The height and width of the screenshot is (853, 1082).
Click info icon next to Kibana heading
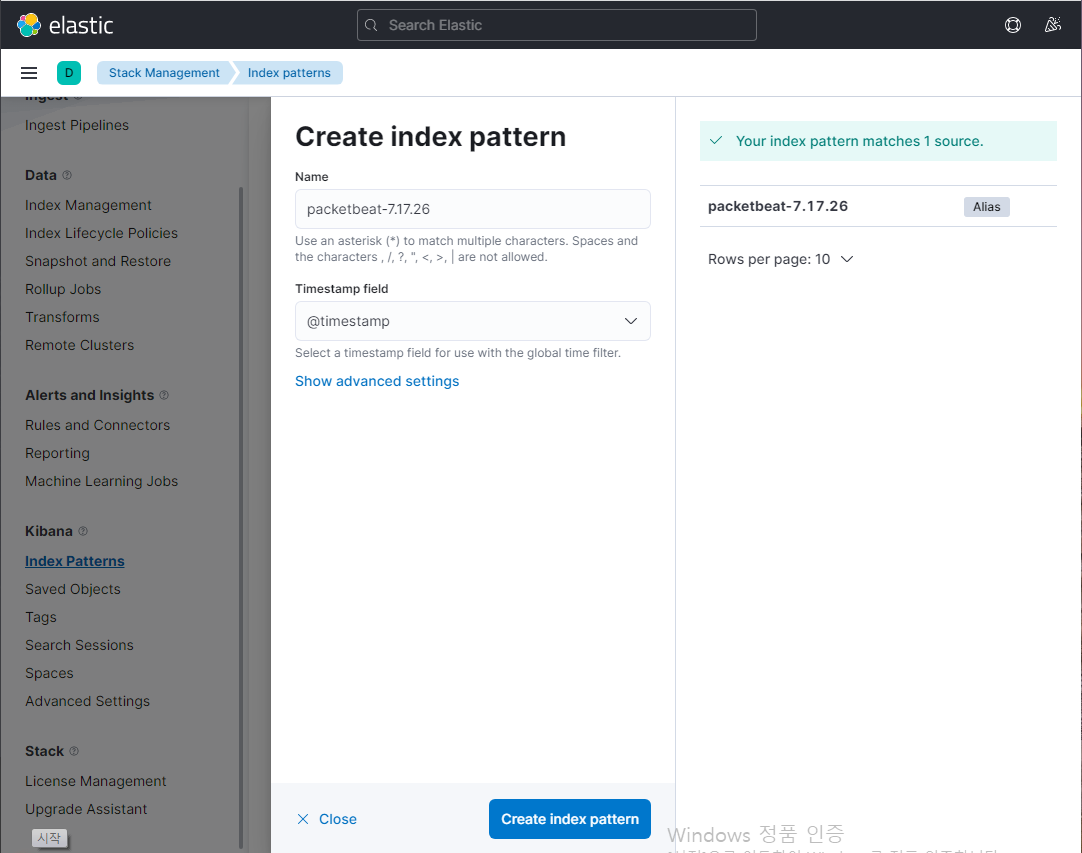click(x=83, y=531)
